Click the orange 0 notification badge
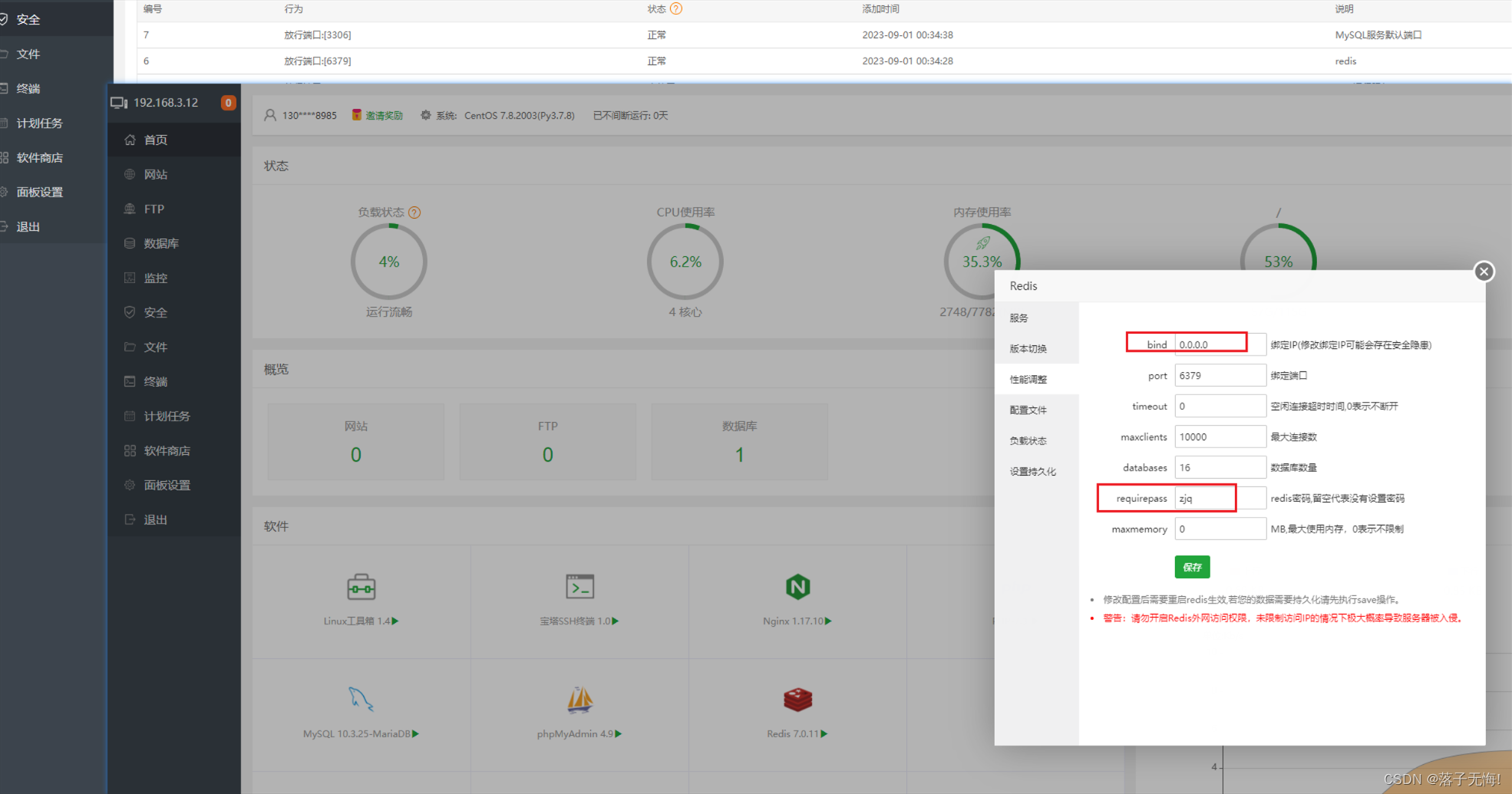The height and width of the screenshot is (794, 1512). point(228,103)
